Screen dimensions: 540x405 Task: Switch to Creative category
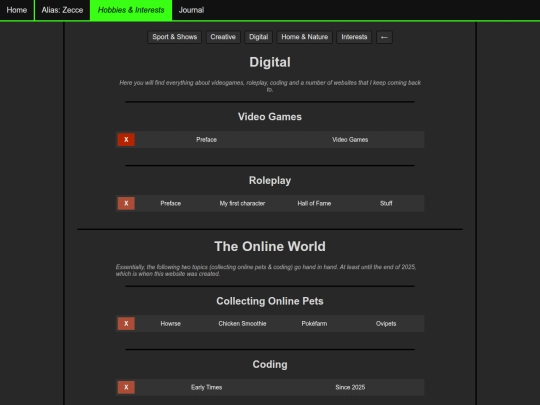(x=223, y=37)
